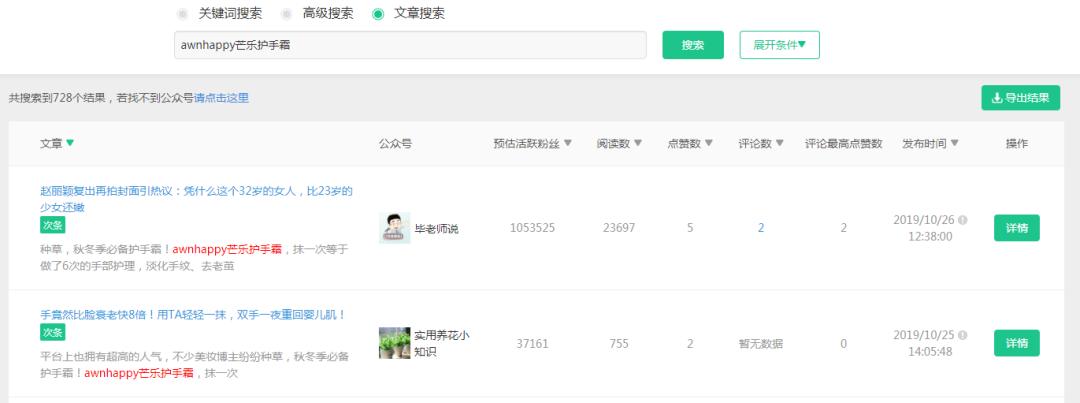Viewport: 1080px width, 403px height.
Task: Click the info icon beside 2019/10/25
Action: coord(962,335)
